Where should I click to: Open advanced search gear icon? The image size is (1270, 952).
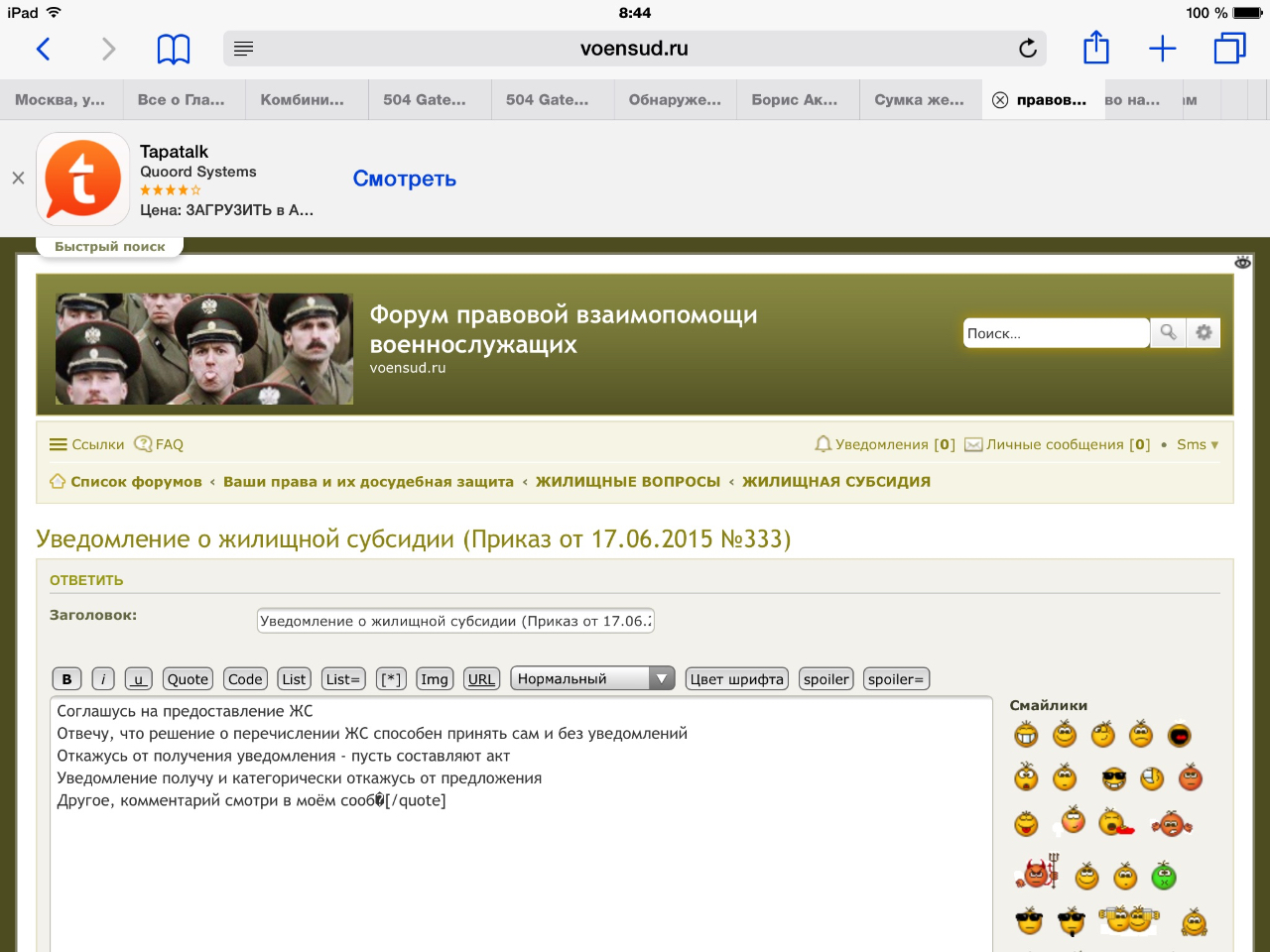(x=1204, y=333)
